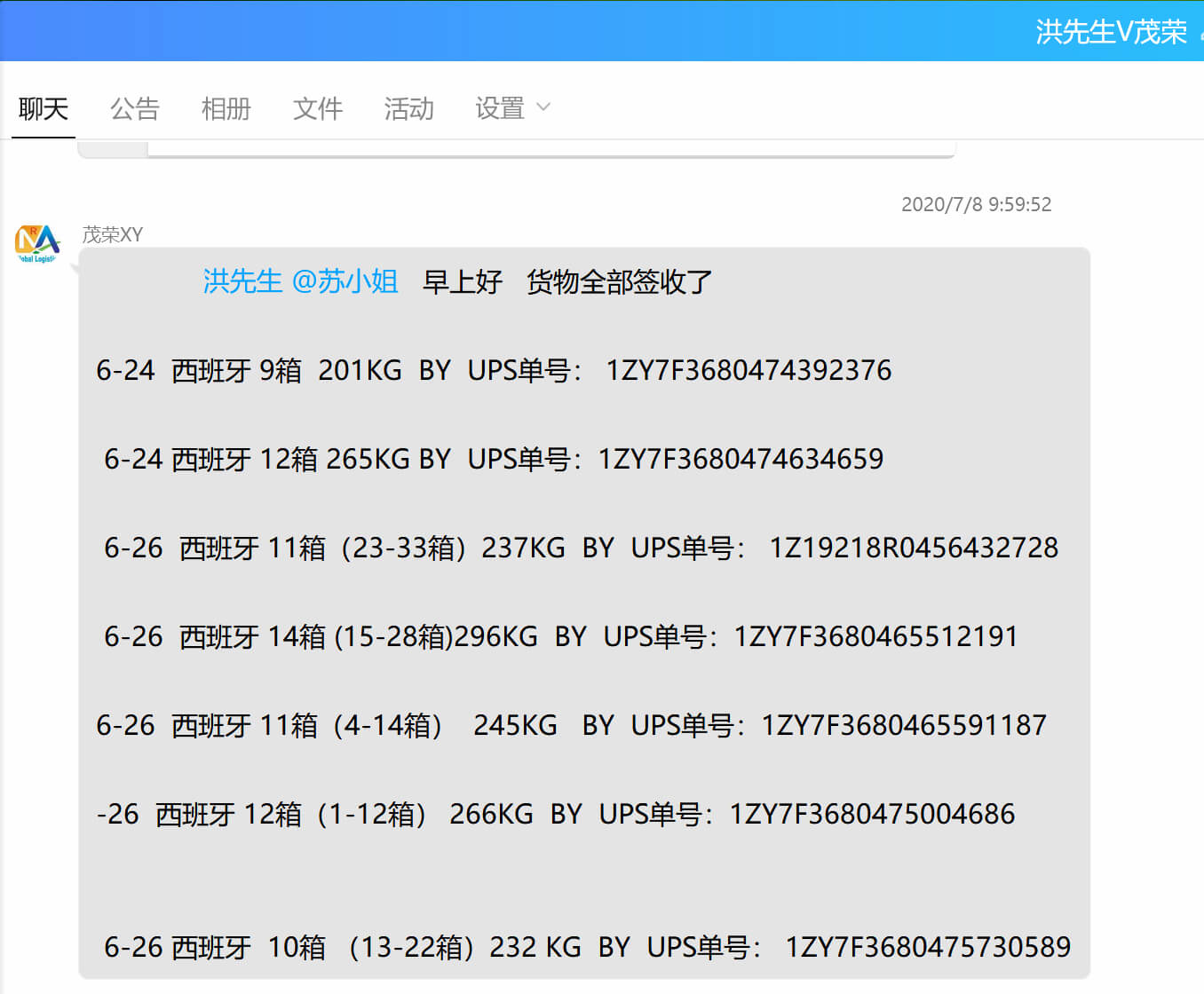This screenshot has width=1204, height=994.
Task: Click tracking number 1ZY7F3680465512191
Action: tap(875, 636)
